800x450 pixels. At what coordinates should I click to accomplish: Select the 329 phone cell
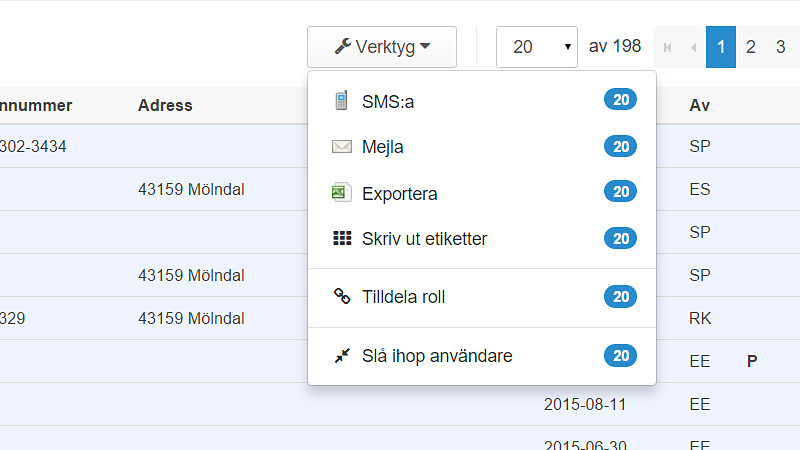[13, 318]
